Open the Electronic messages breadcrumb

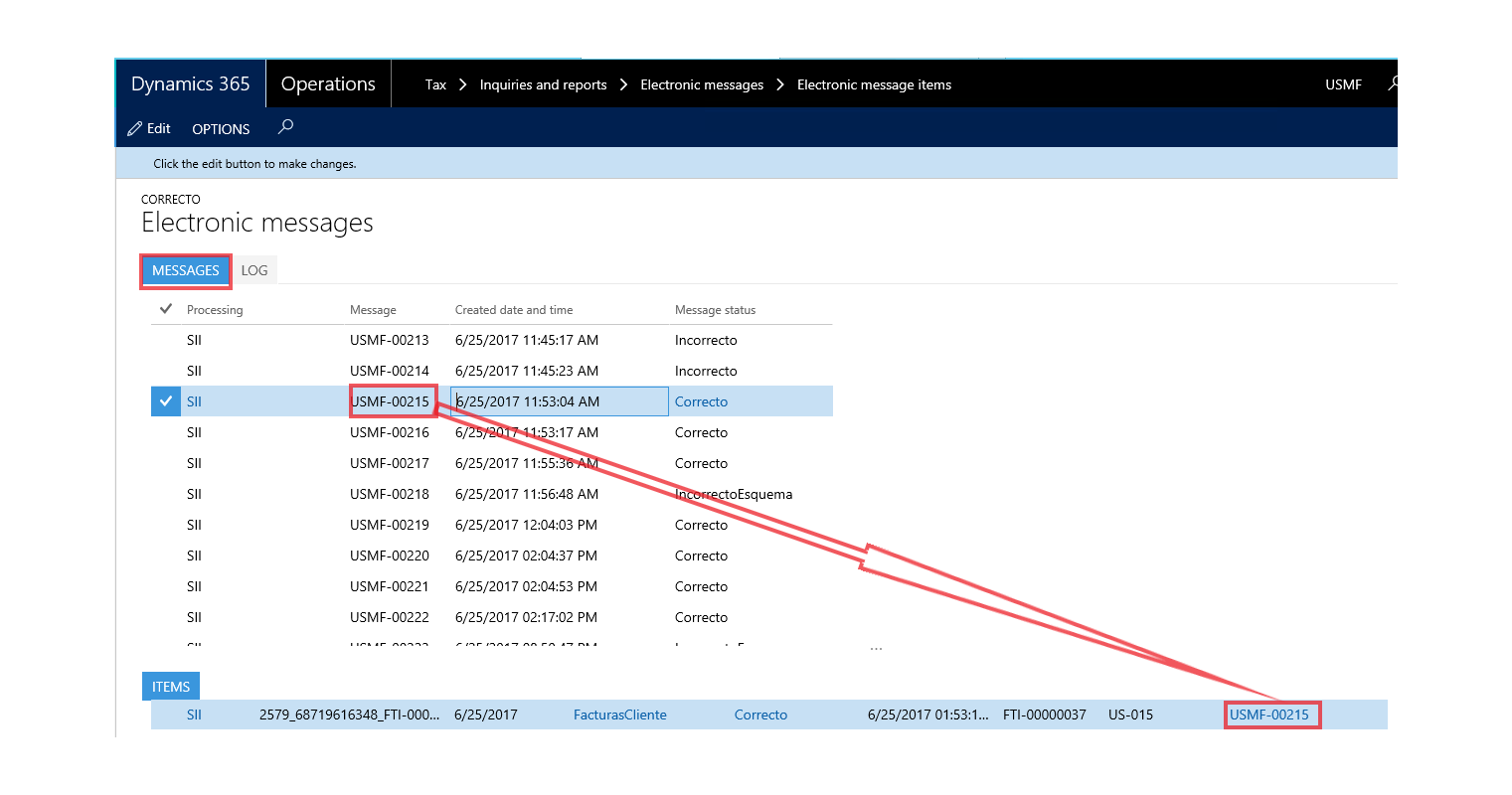tap(702, 85)
